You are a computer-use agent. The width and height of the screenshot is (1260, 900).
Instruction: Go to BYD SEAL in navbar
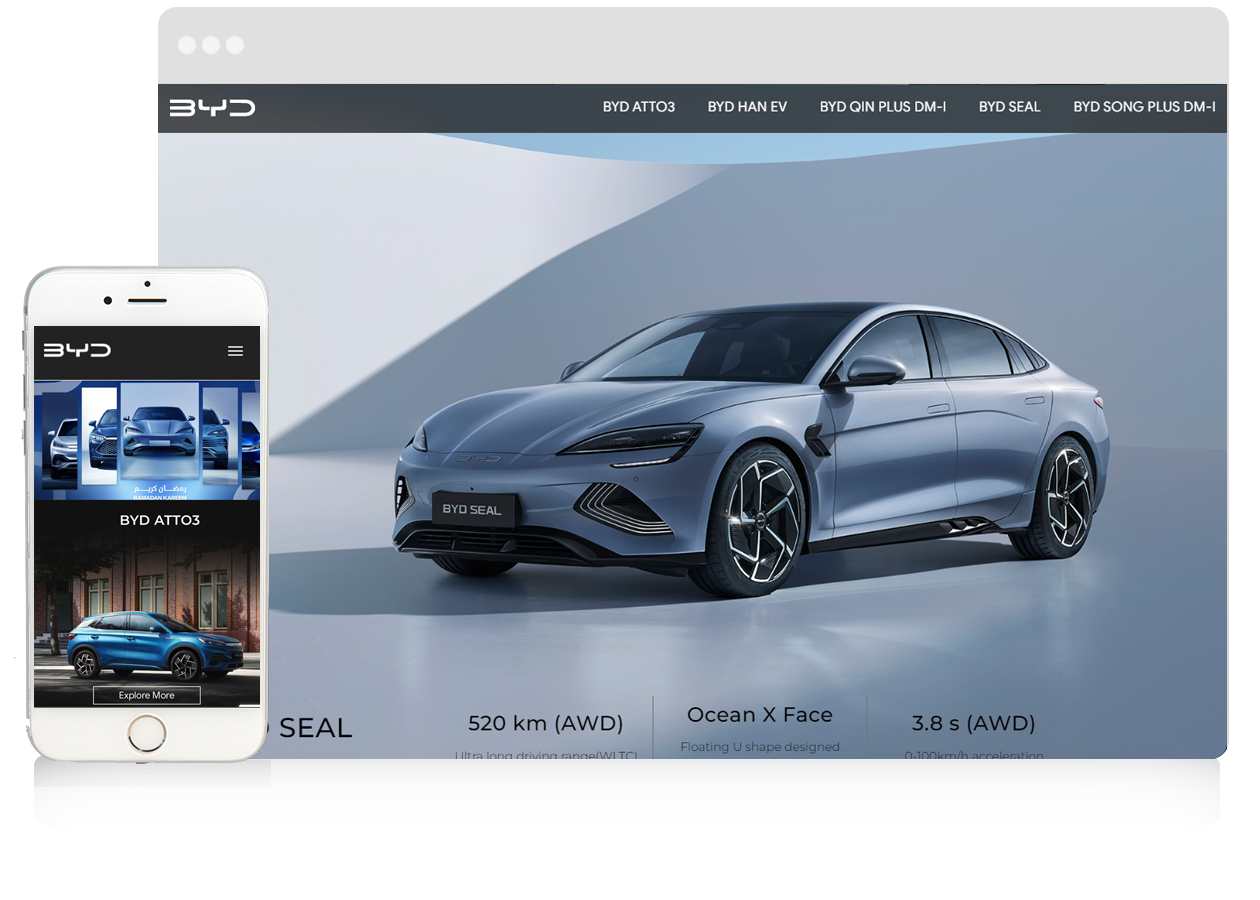pos(1009,107)
